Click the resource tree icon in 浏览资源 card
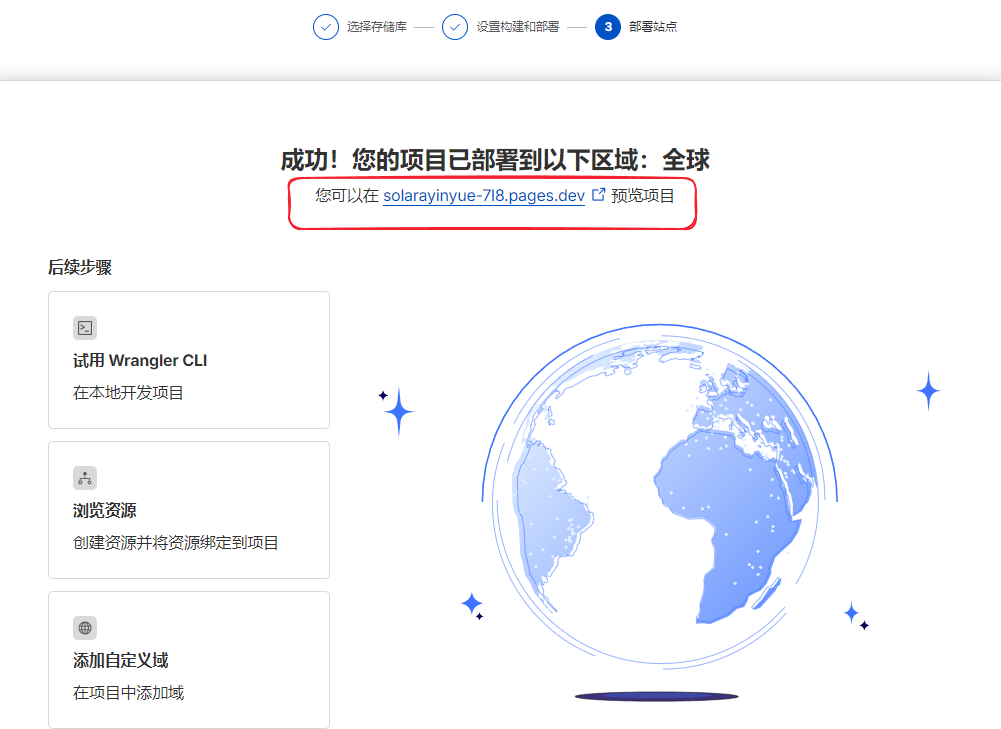Screen dimensions: 1001x729 tap(85, 478)
